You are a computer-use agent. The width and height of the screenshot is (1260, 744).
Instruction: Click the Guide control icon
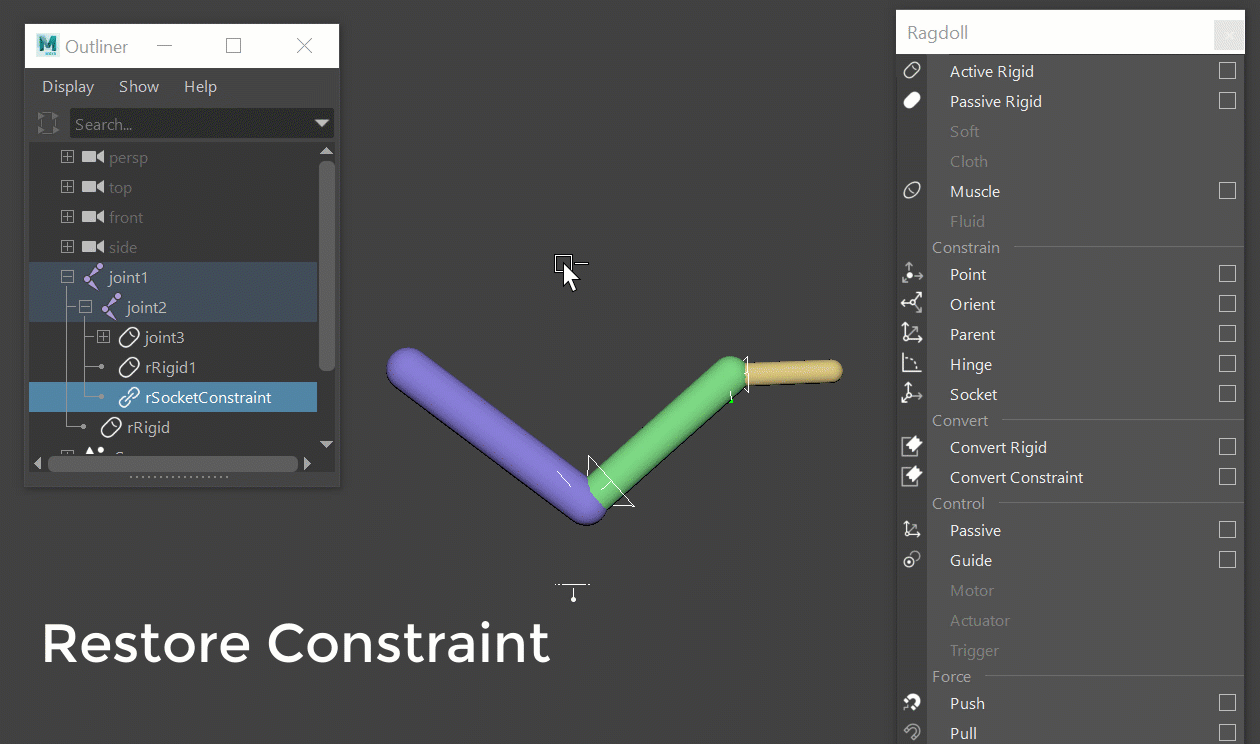(912, 560)
